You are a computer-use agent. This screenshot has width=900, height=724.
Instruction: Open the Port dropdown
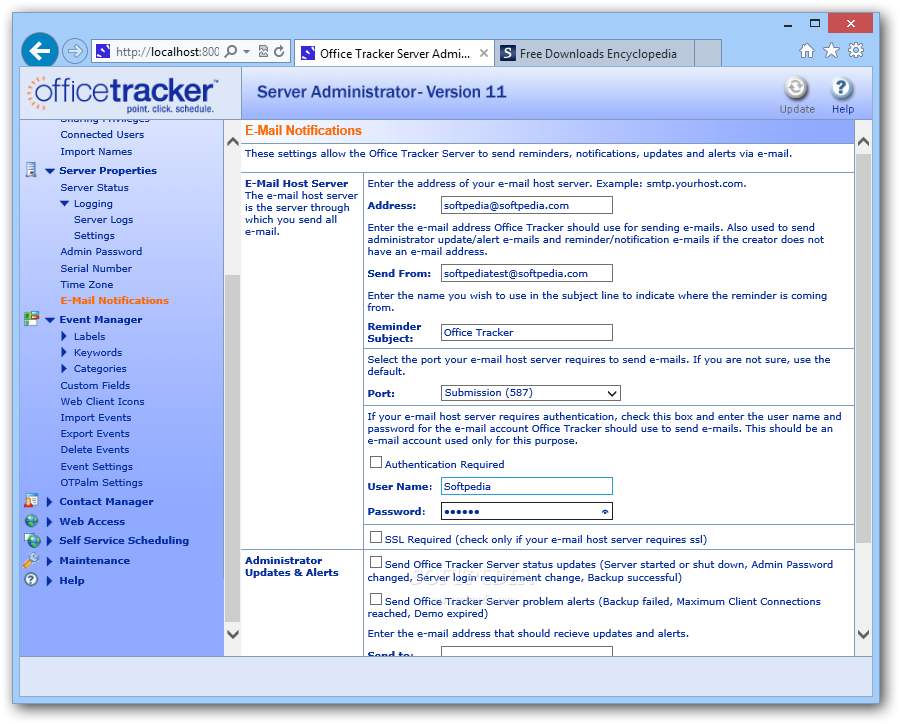coord(531,393)
